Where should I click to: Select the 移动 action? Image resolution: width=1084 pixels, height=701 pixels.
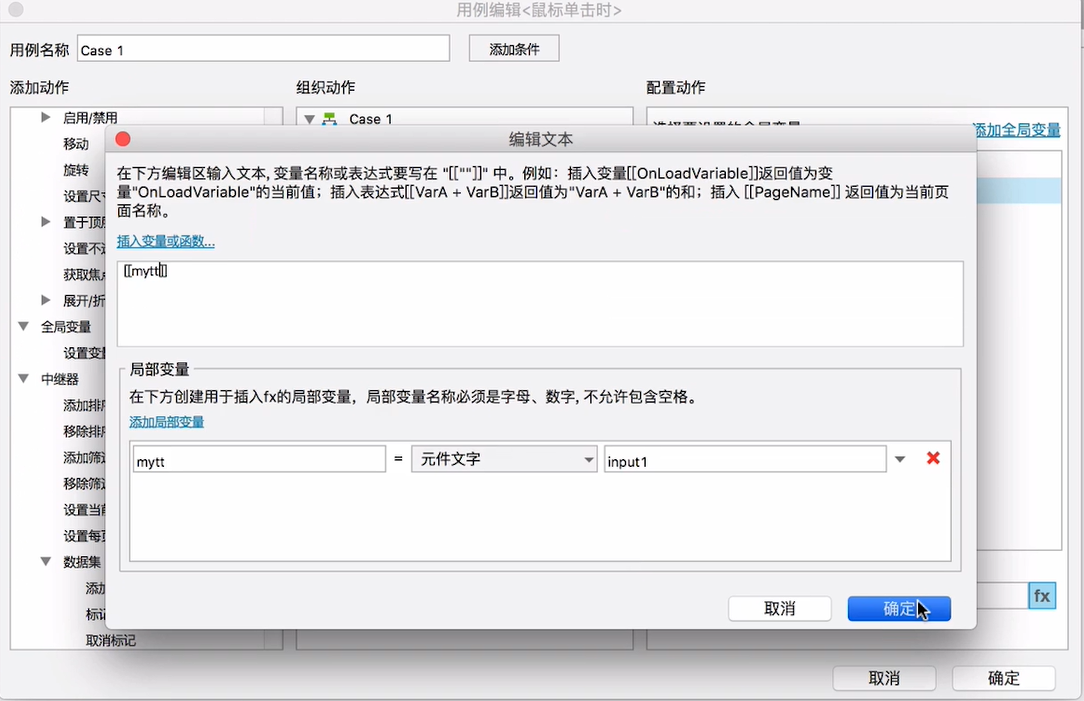[76, 144]
